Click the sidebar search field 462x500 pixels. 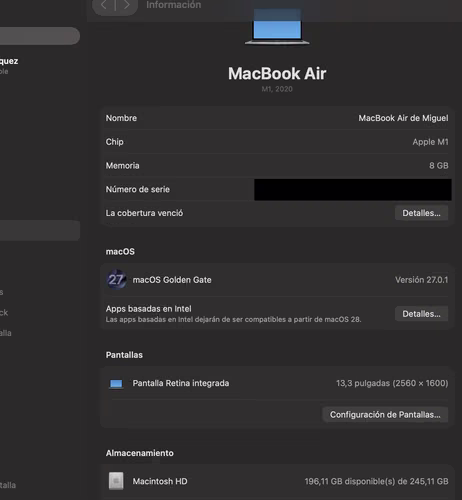(x=39, y=36)
